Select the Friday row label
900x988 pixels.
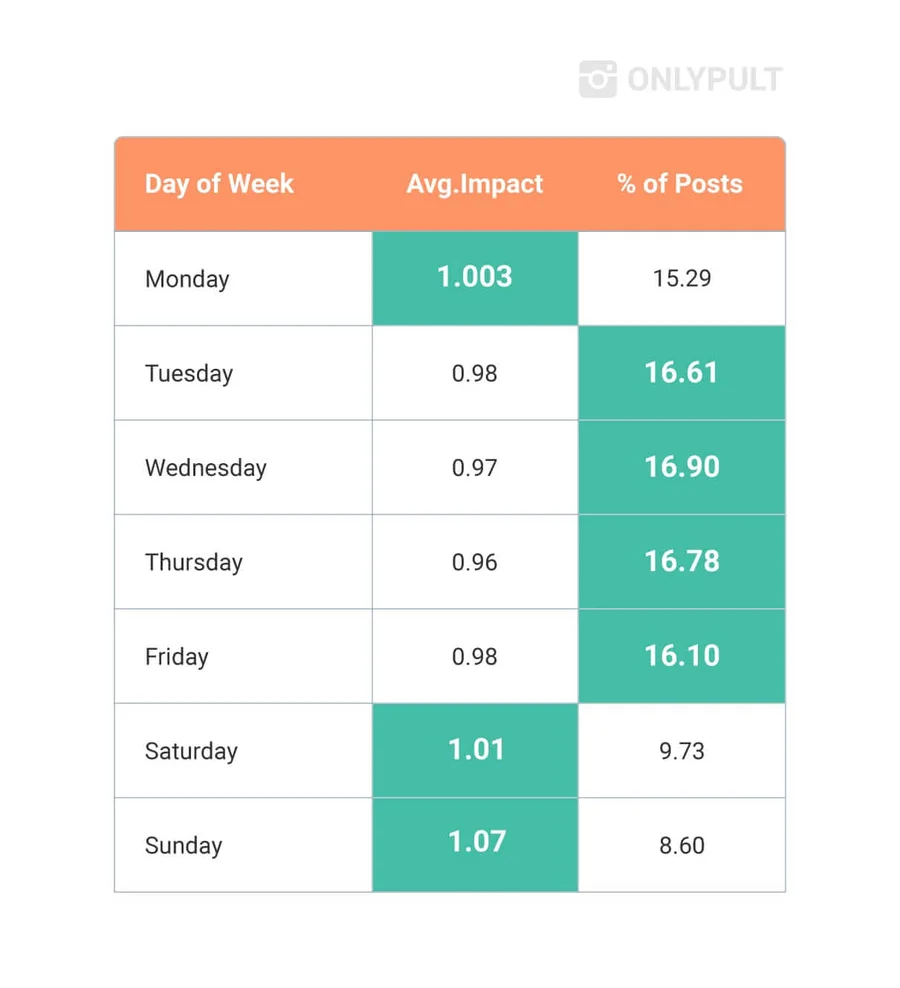point(177,657)
